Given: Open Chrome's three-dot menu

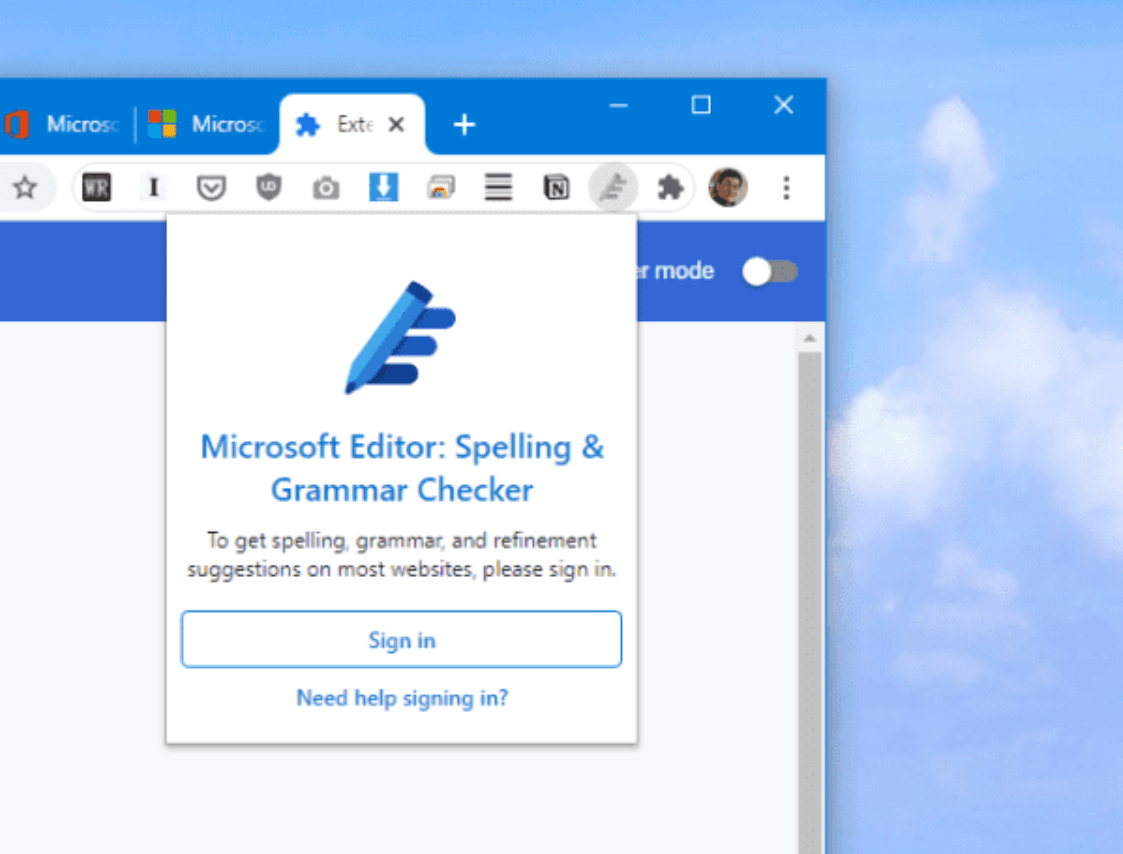Looking at the screenshot, I should pos(787,187).
